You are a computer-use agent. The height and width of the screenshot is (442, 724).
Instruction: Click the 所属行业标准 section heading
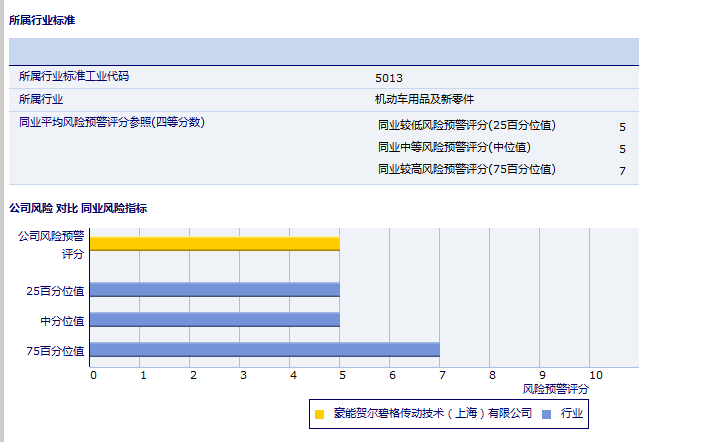[42, 20]
